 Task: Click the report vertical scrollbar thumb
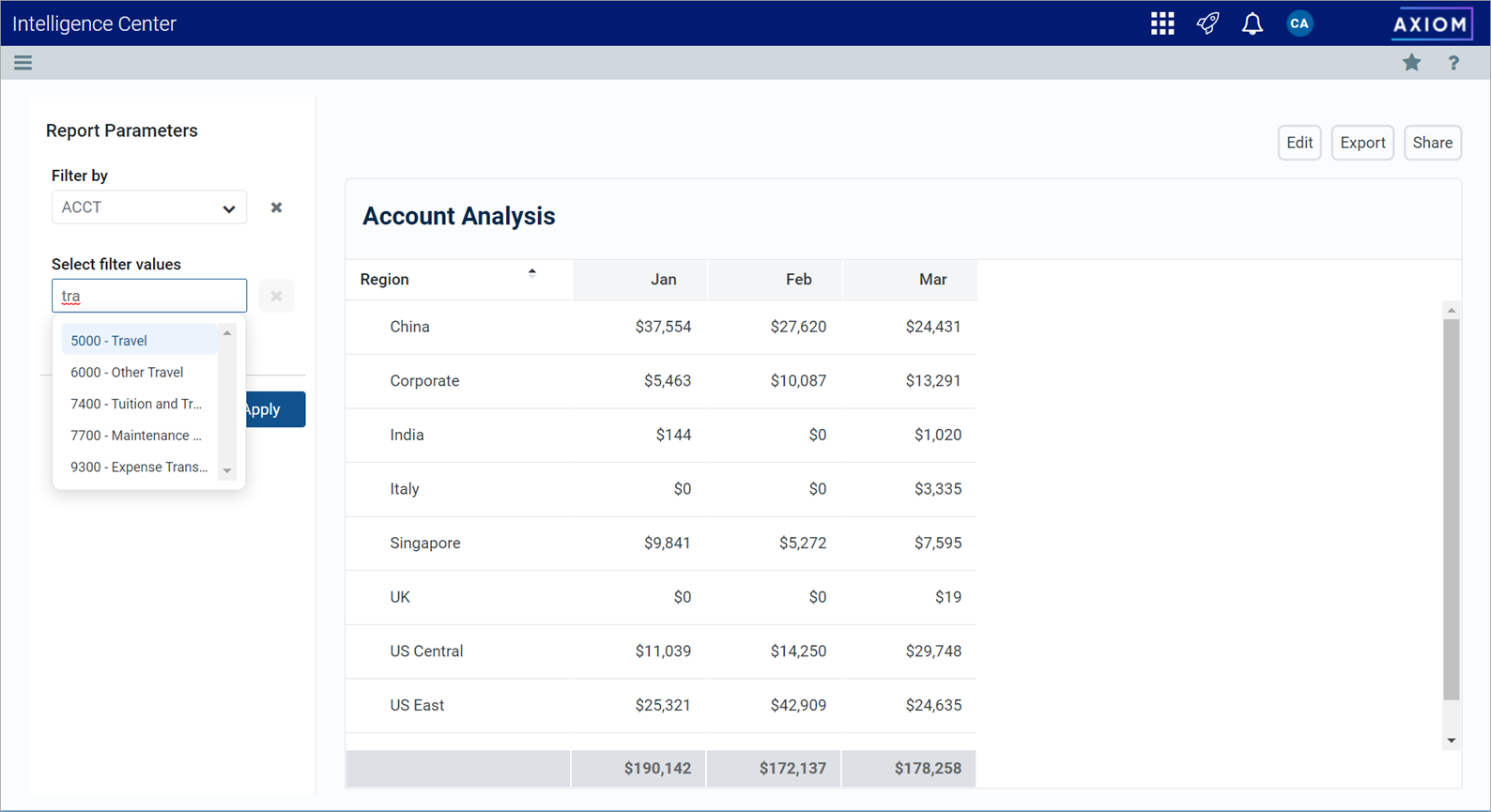tap(1452, 510)
